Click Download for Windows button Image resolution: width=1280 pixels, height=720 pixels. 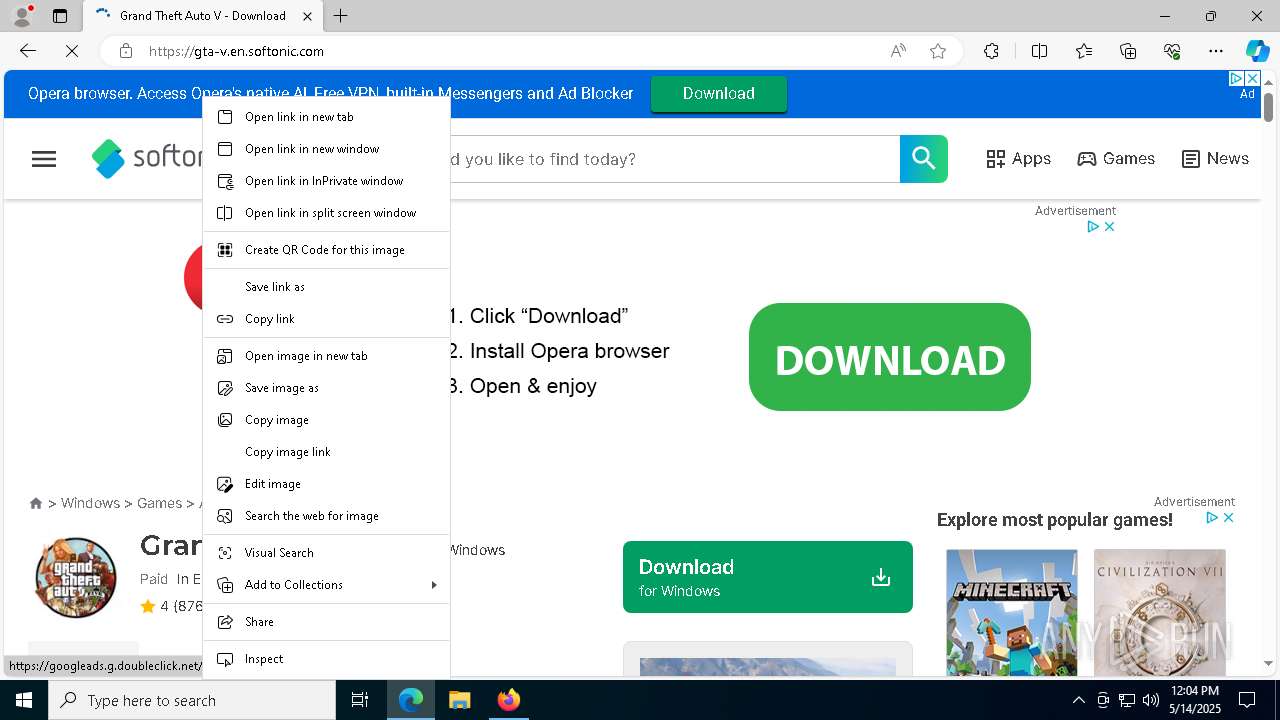(x=767, y=577)
